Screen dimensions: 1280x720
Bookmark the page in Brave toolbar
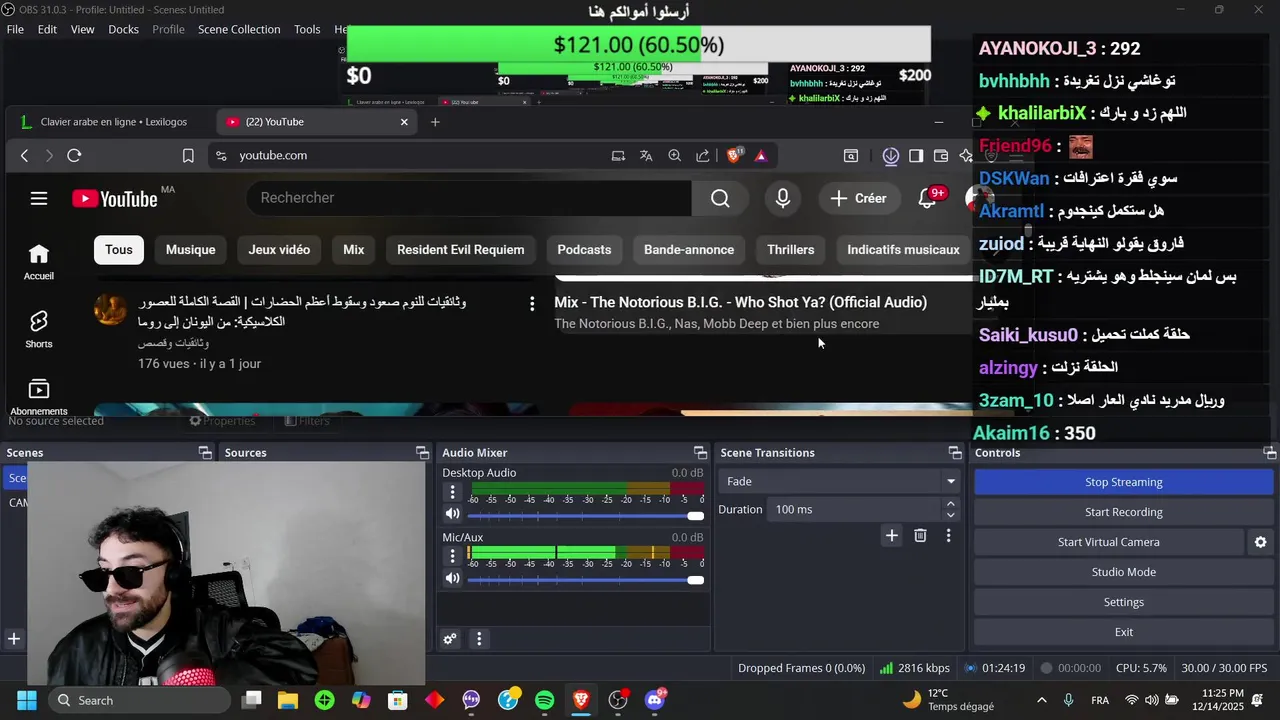tap(188, 156)
